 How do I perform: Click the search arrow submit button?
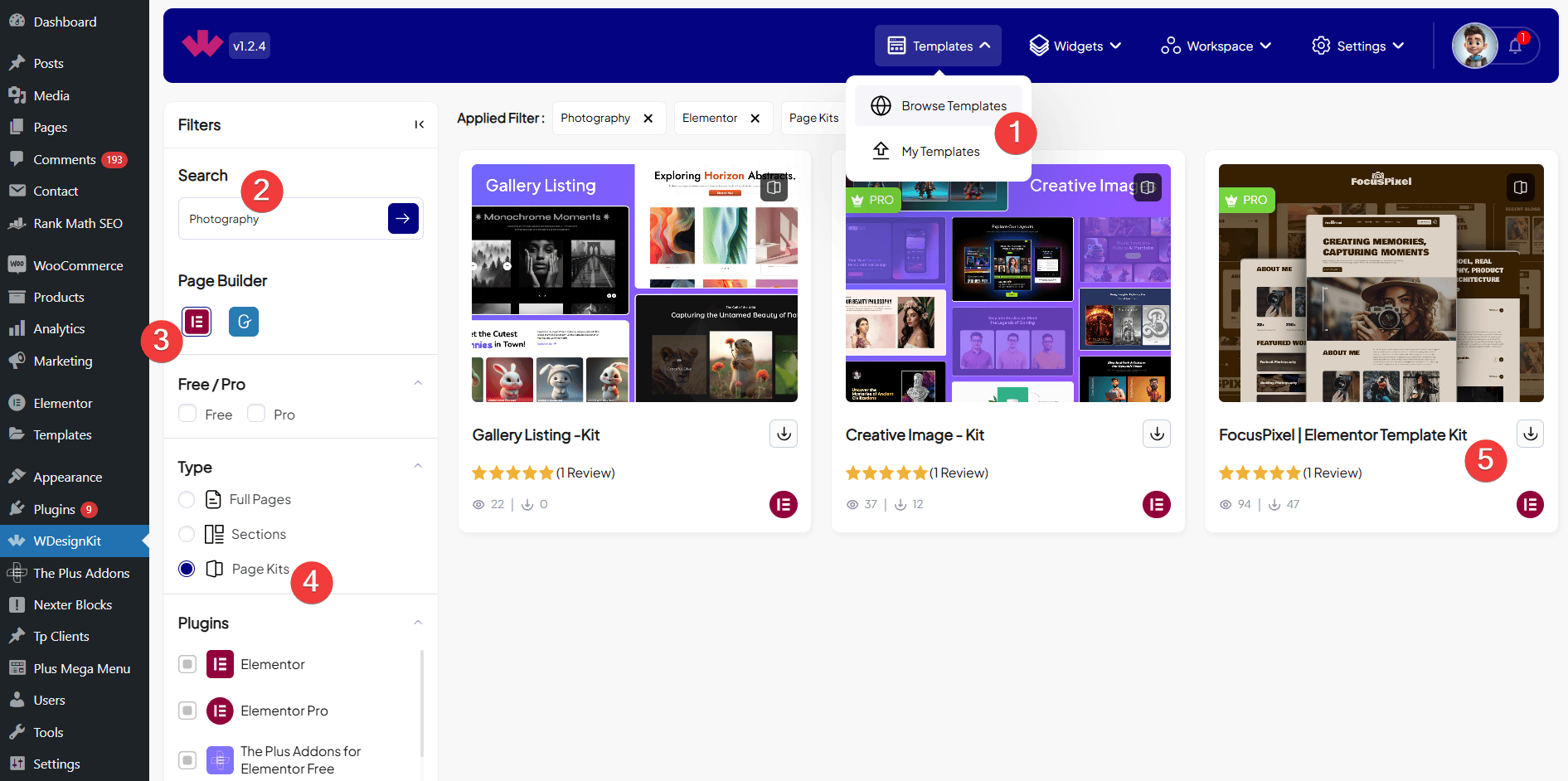click(x=403, y=219)
